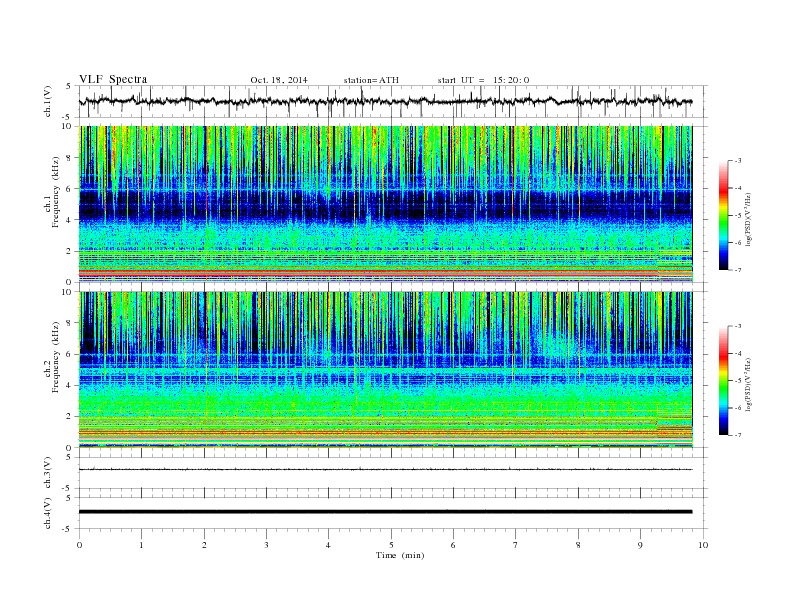The height and width of the screenshot is (612, 792).
Task: Click the ch.1 spectrogram panel
Action: click(386, 204)
